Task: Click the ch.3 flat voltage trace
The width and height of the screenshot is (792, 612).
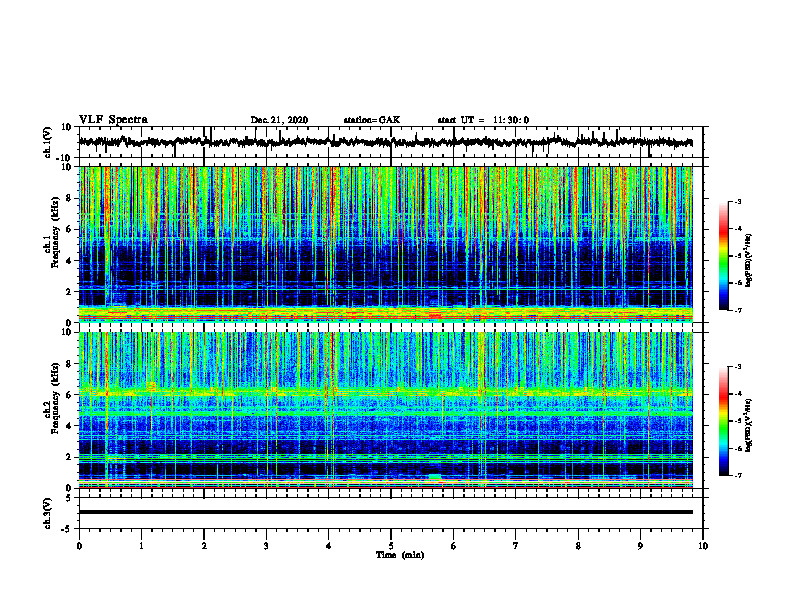Action: click(x=385, y=512)
